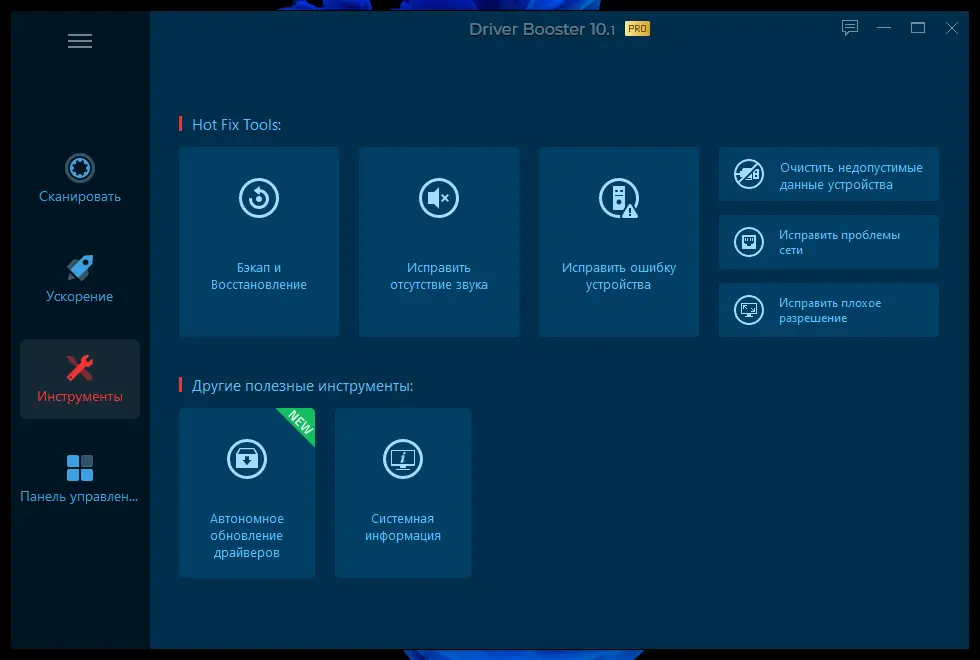Viewport: 980px width, 660px height.
Task: Click the system information monitor icon
Action: click(402, 459)
